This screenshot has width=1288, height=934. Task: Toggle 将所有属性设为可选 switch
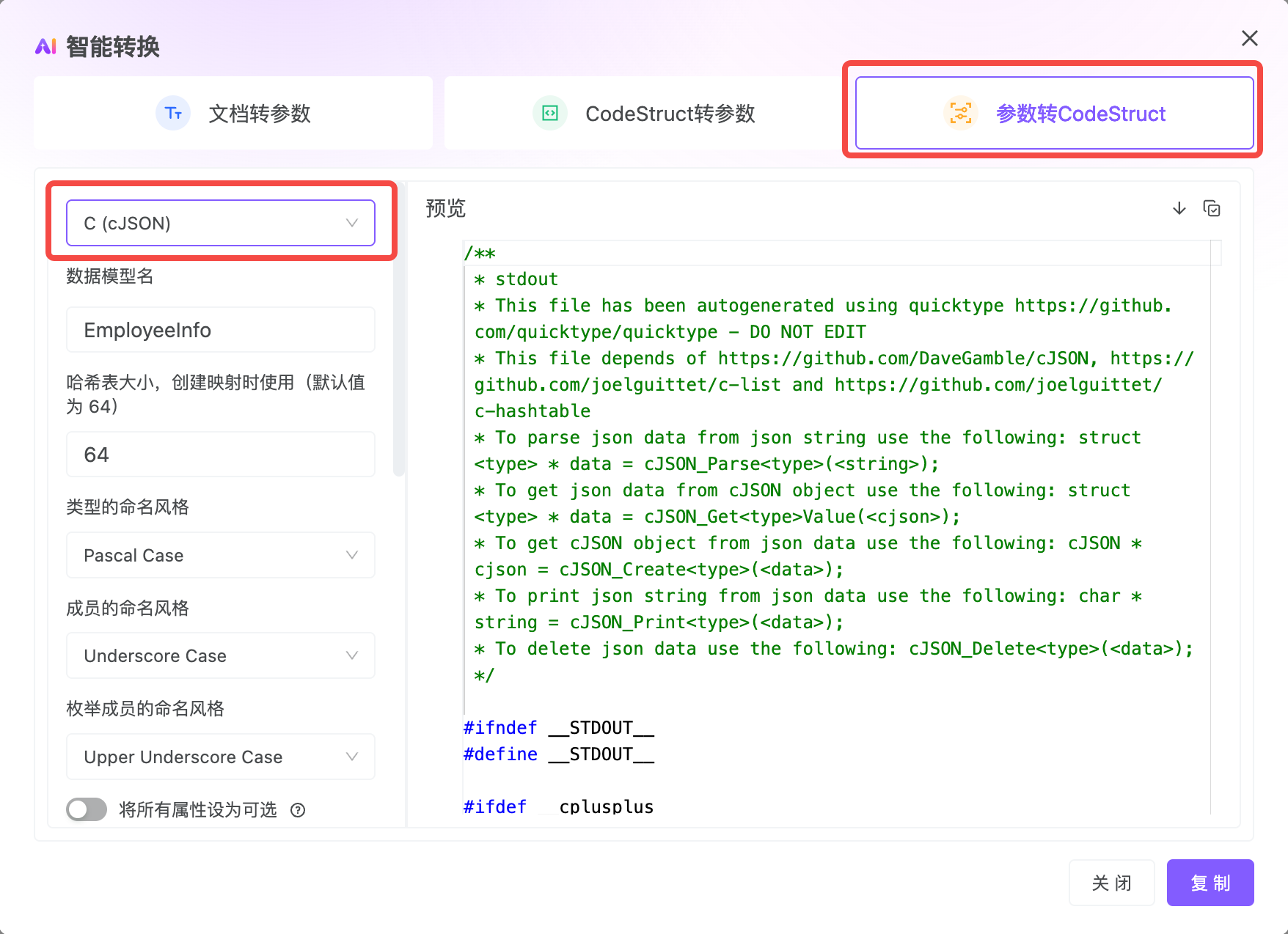(87, 809)
